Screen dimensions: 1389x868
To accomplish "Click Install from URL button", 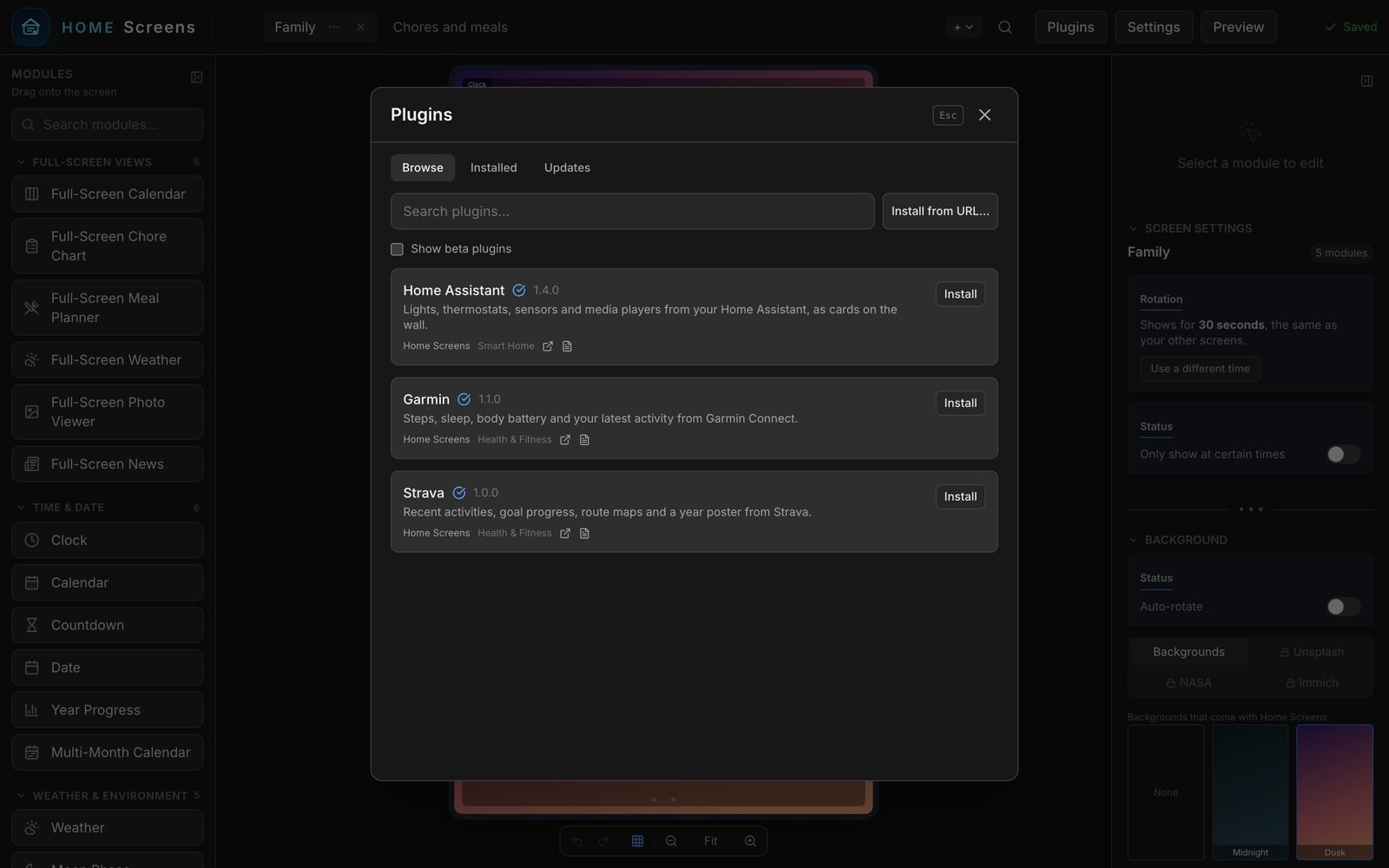I will click(x=940, y=211).
